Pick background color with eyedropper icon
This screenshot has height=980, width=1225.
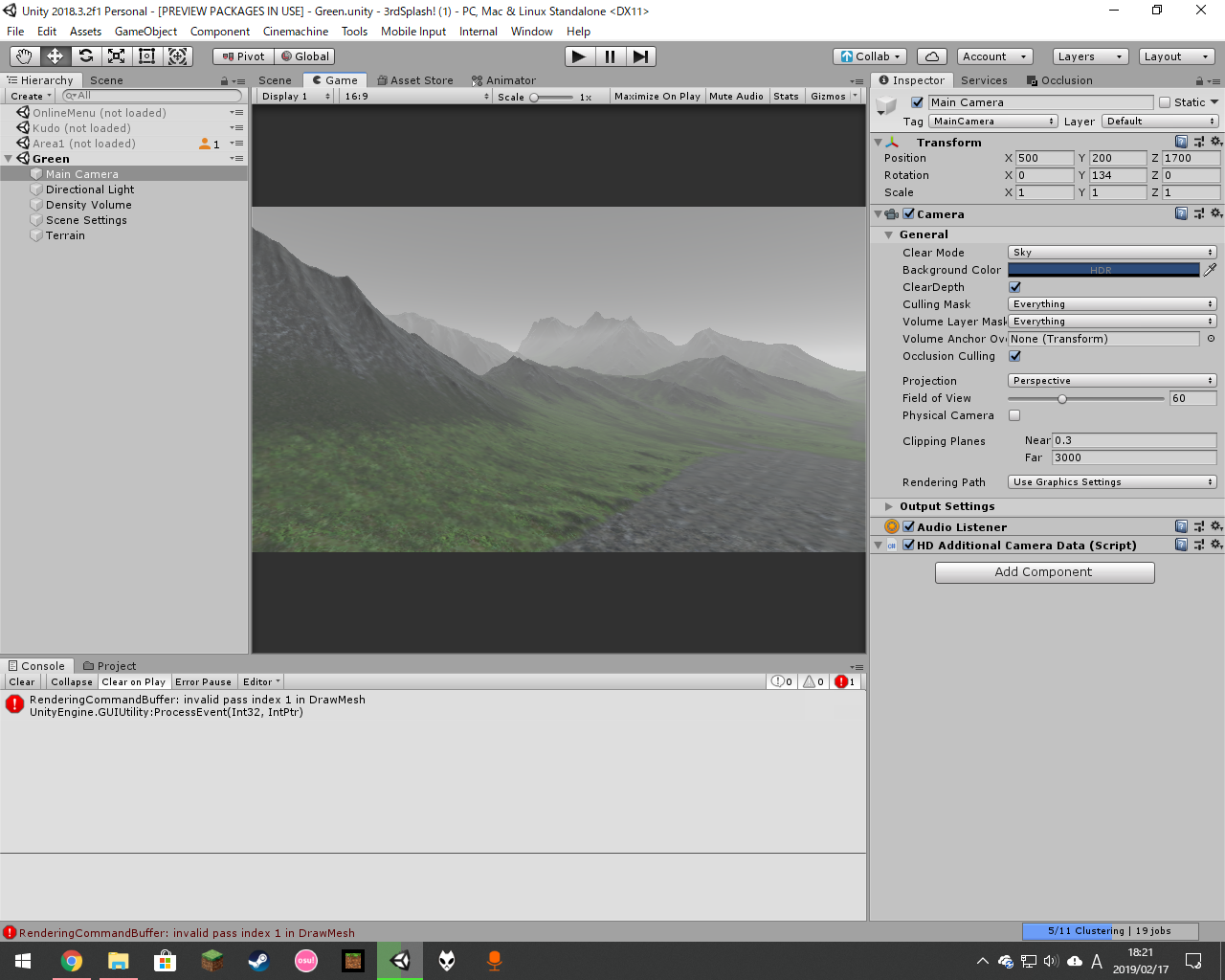point(1210,270)
